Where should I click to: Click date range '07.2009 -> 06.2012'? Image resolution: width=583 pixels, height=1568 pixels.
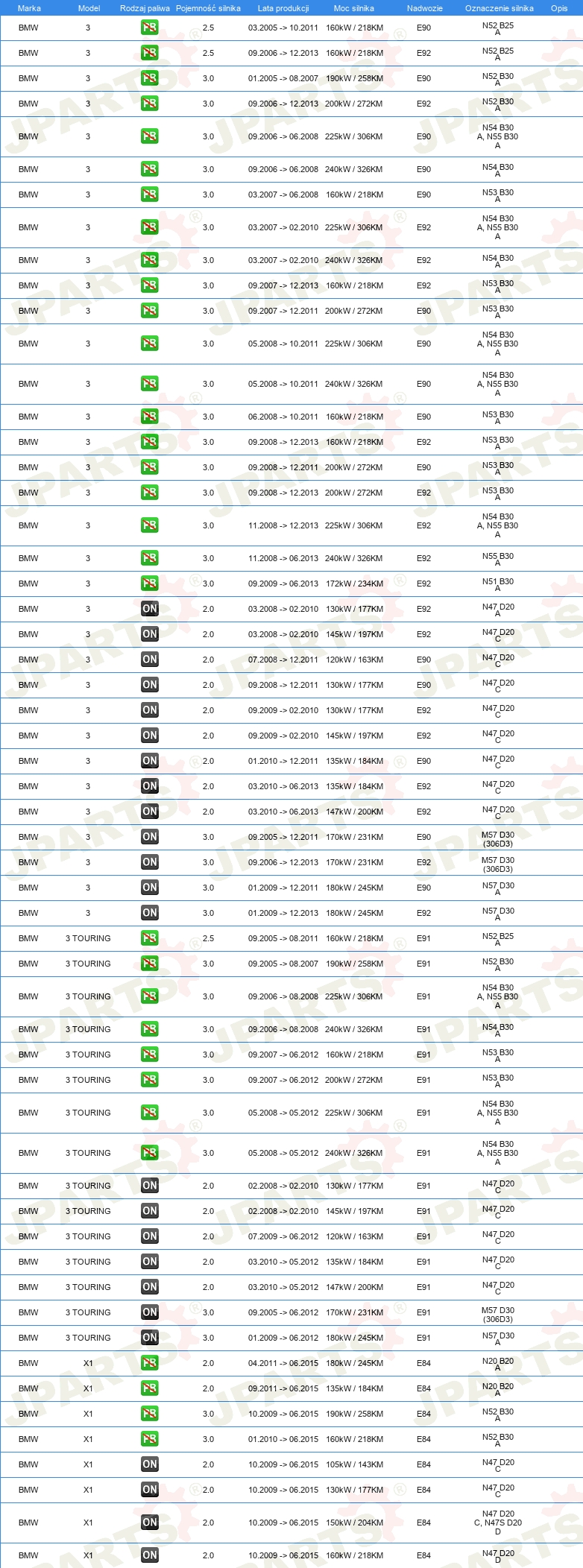click(x=283, y=1236)
